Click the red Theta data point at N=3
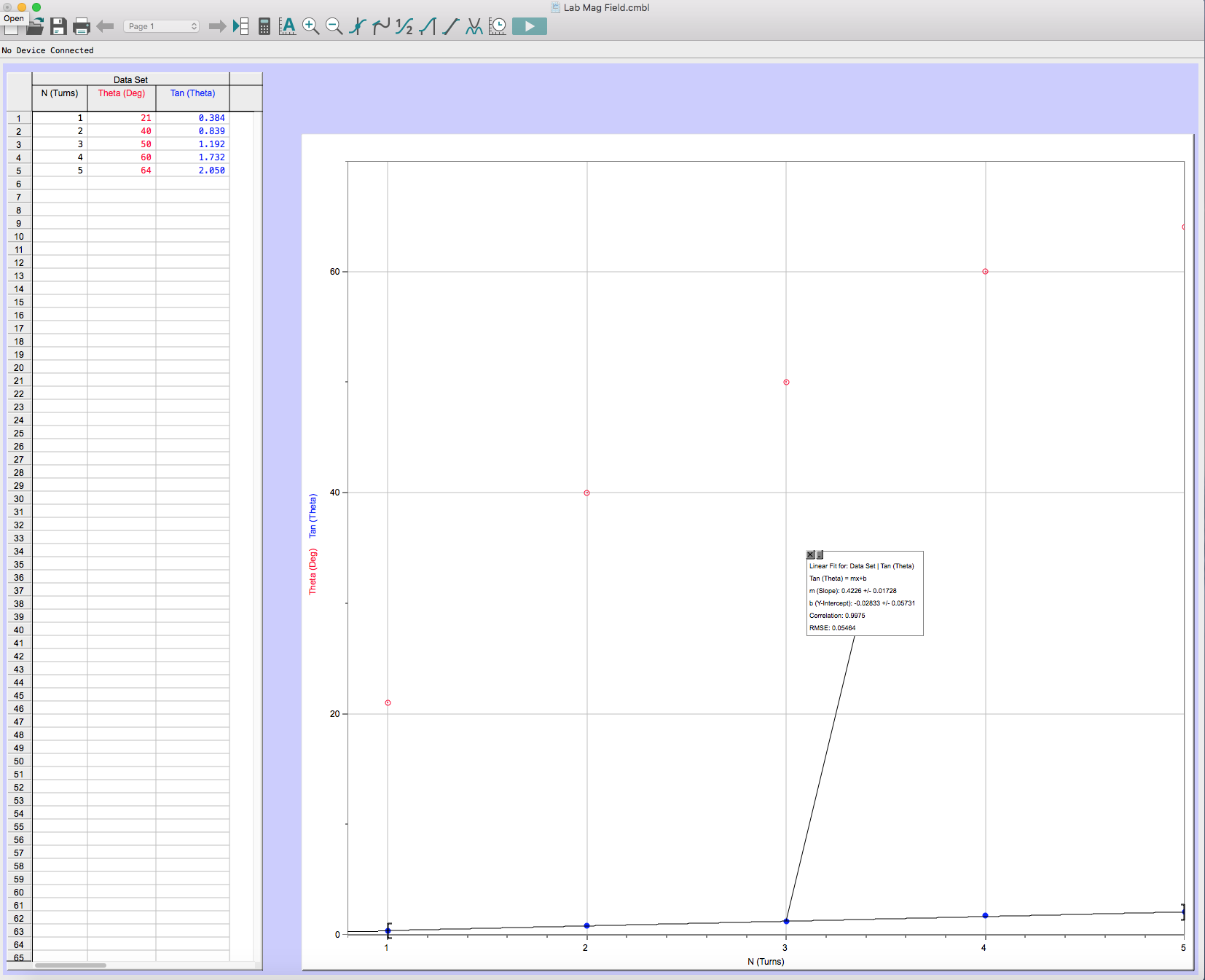This screenshot has width=1205, height=980. [786, 383]
